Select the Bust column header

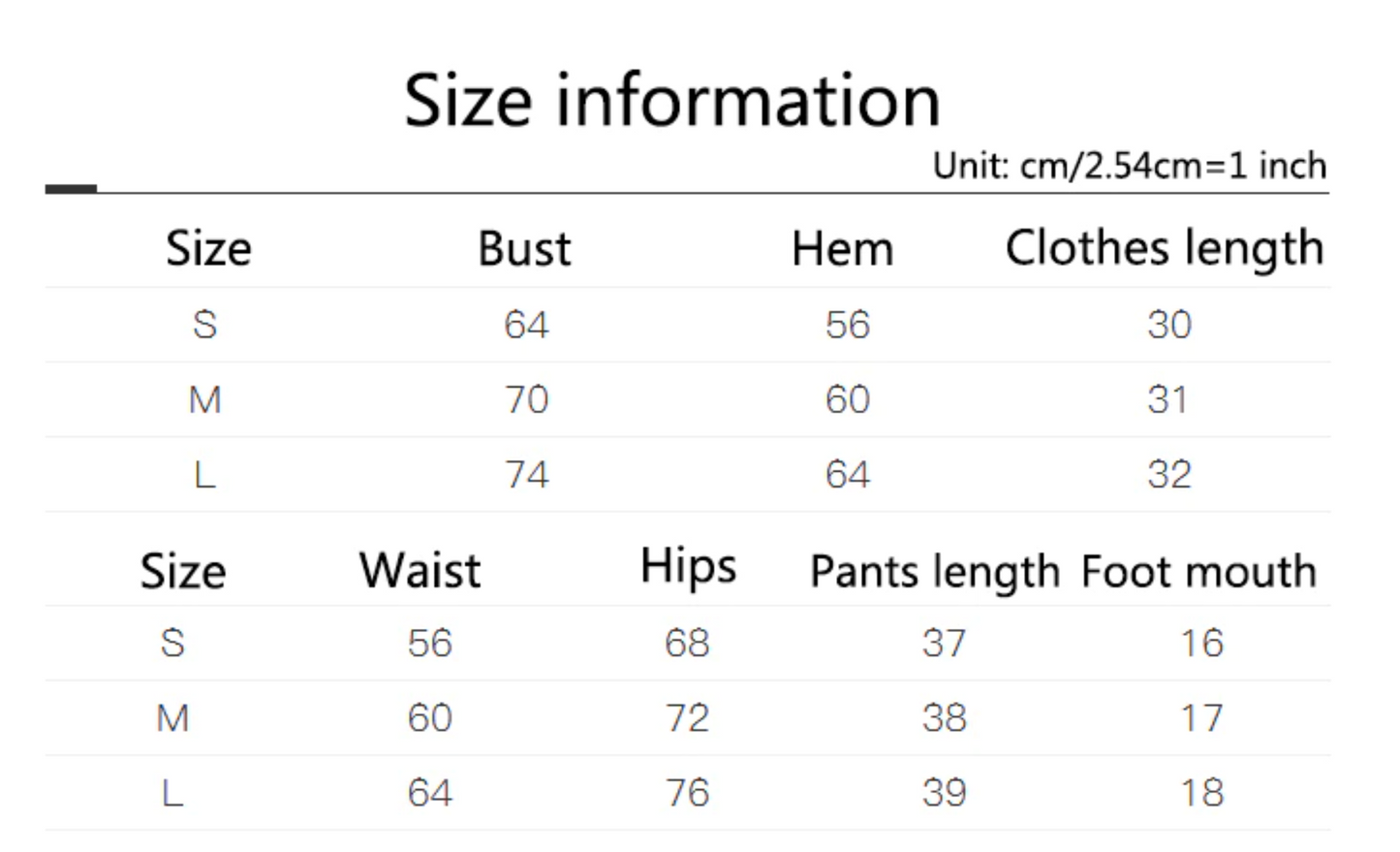pyautogui.click(x=524, y=249)
